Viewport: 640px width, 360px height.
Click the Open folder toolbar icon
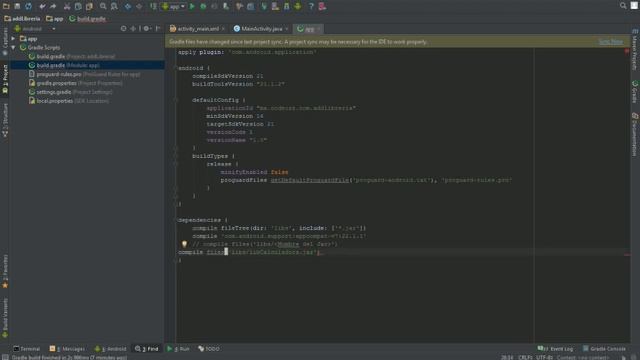point(6,6)
